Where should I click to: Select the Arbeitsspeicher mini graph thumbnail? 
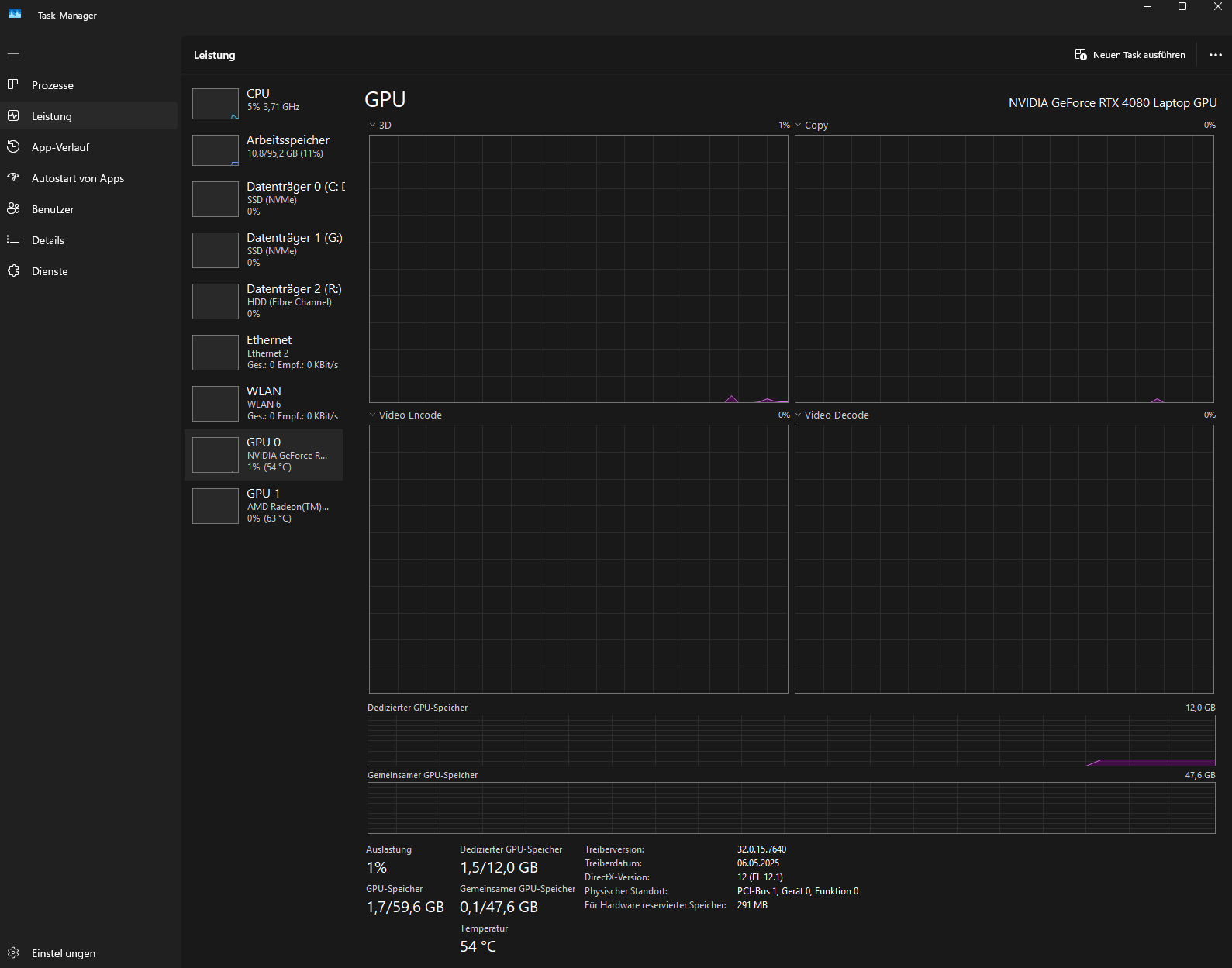[x=216, y=150]
